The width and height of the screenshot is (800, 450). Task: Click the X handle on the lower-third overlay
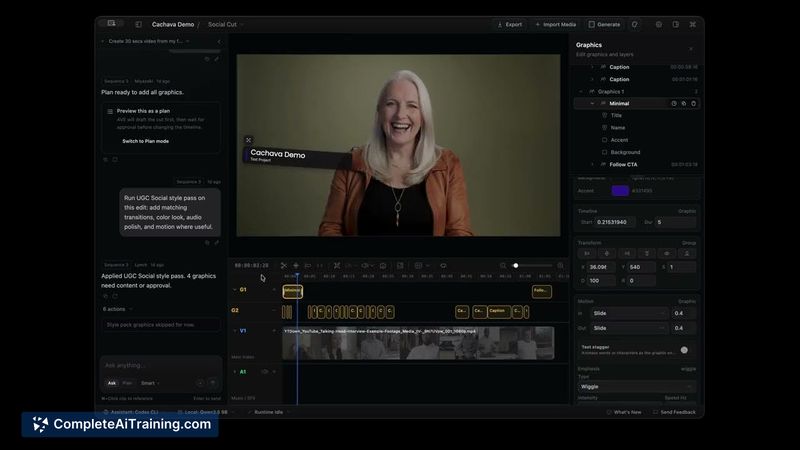pyautogui.click(x=248, y=140)
